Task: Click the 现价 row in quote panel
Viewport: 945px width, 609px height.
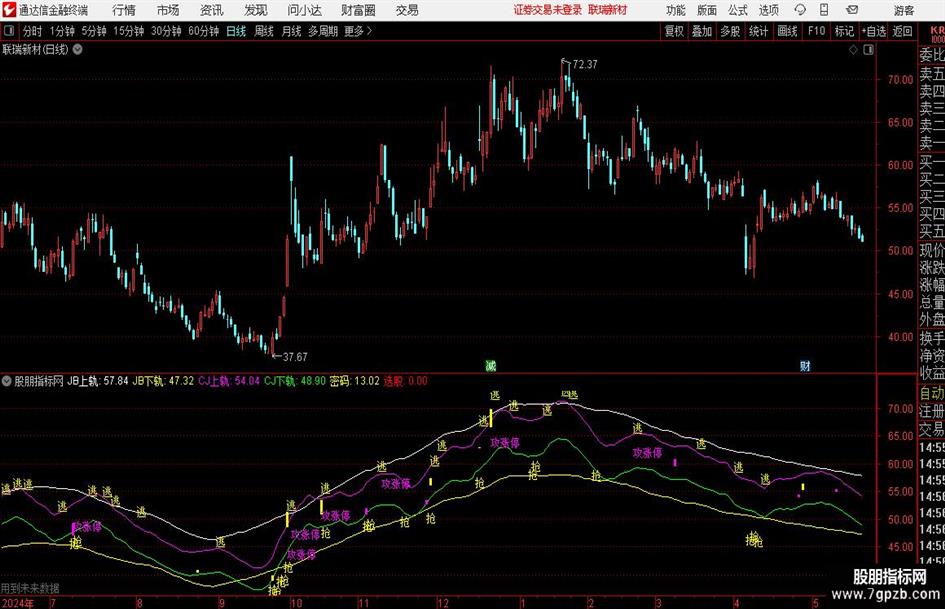Action: [x=931, y=250]
